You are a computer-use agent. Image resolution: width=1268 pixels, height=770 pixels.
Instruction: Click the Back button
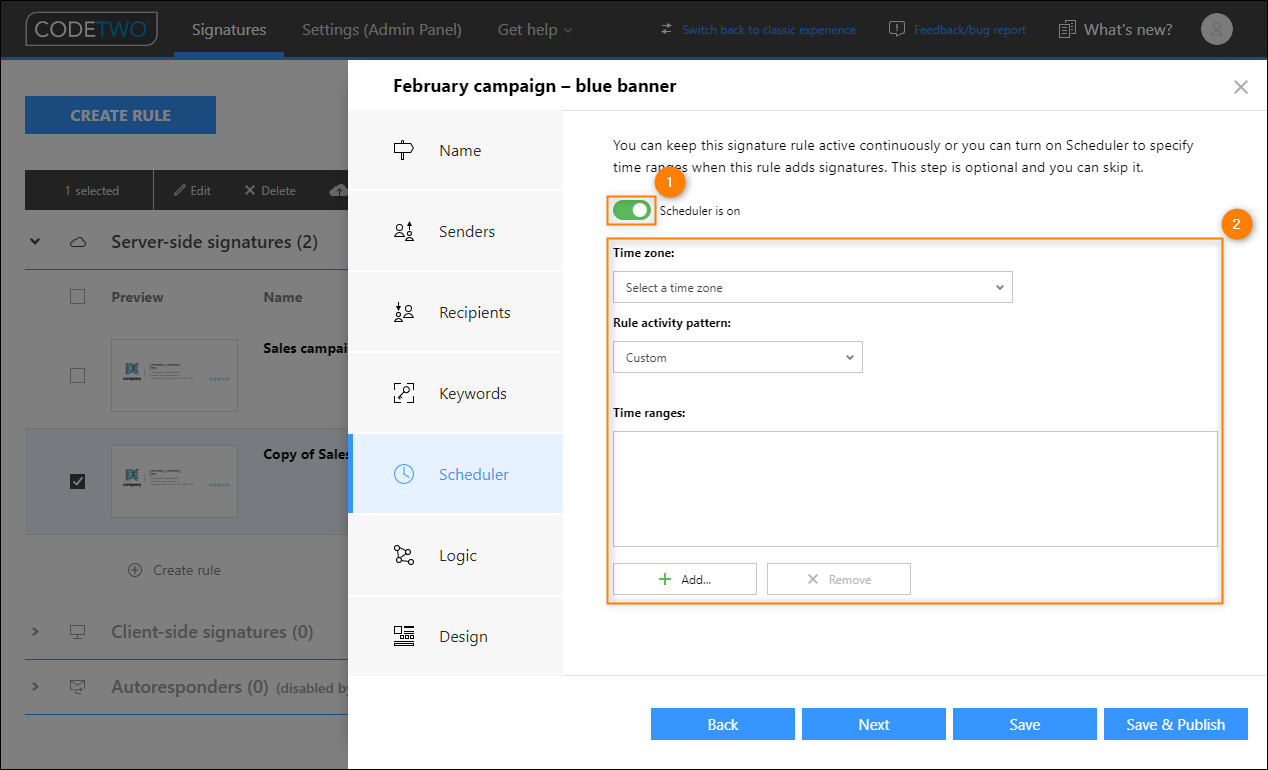723,724
